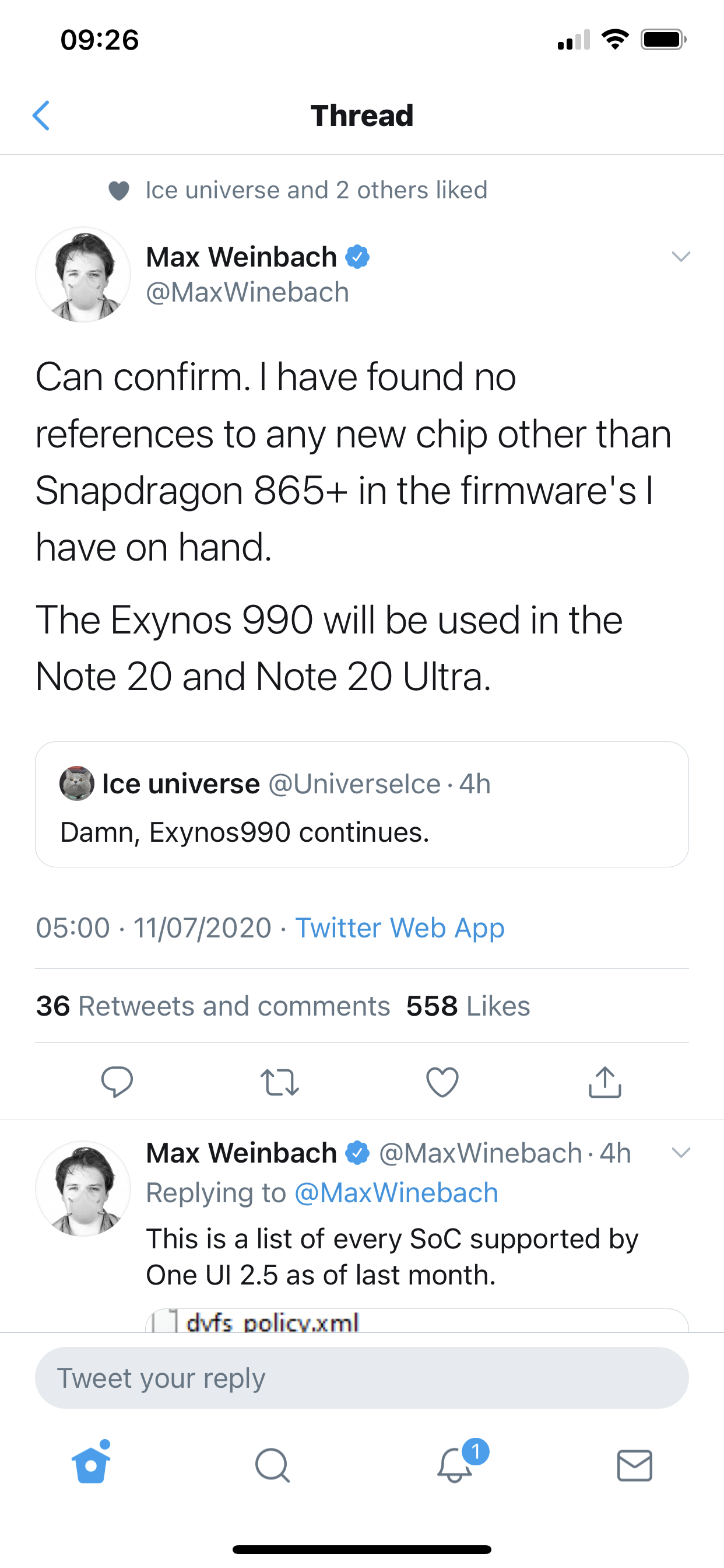View the 36 Retweets and comments

click(x=213, y=1006)
